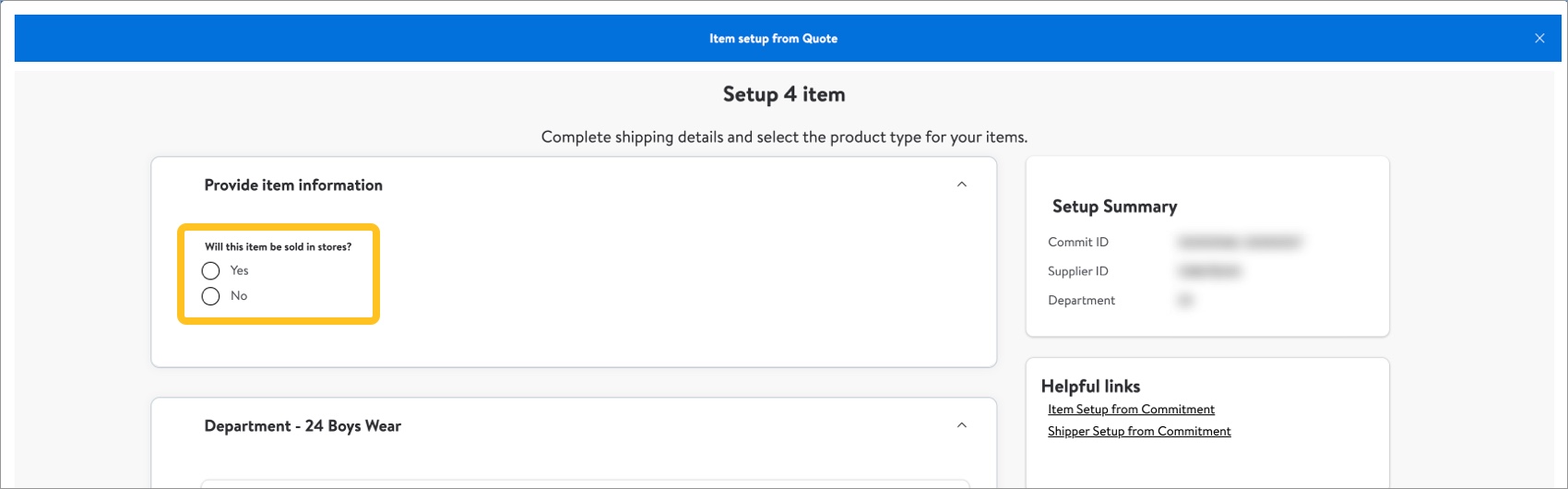Click the Yes option label text
The image size is (1568, 489).
point(239,270)
